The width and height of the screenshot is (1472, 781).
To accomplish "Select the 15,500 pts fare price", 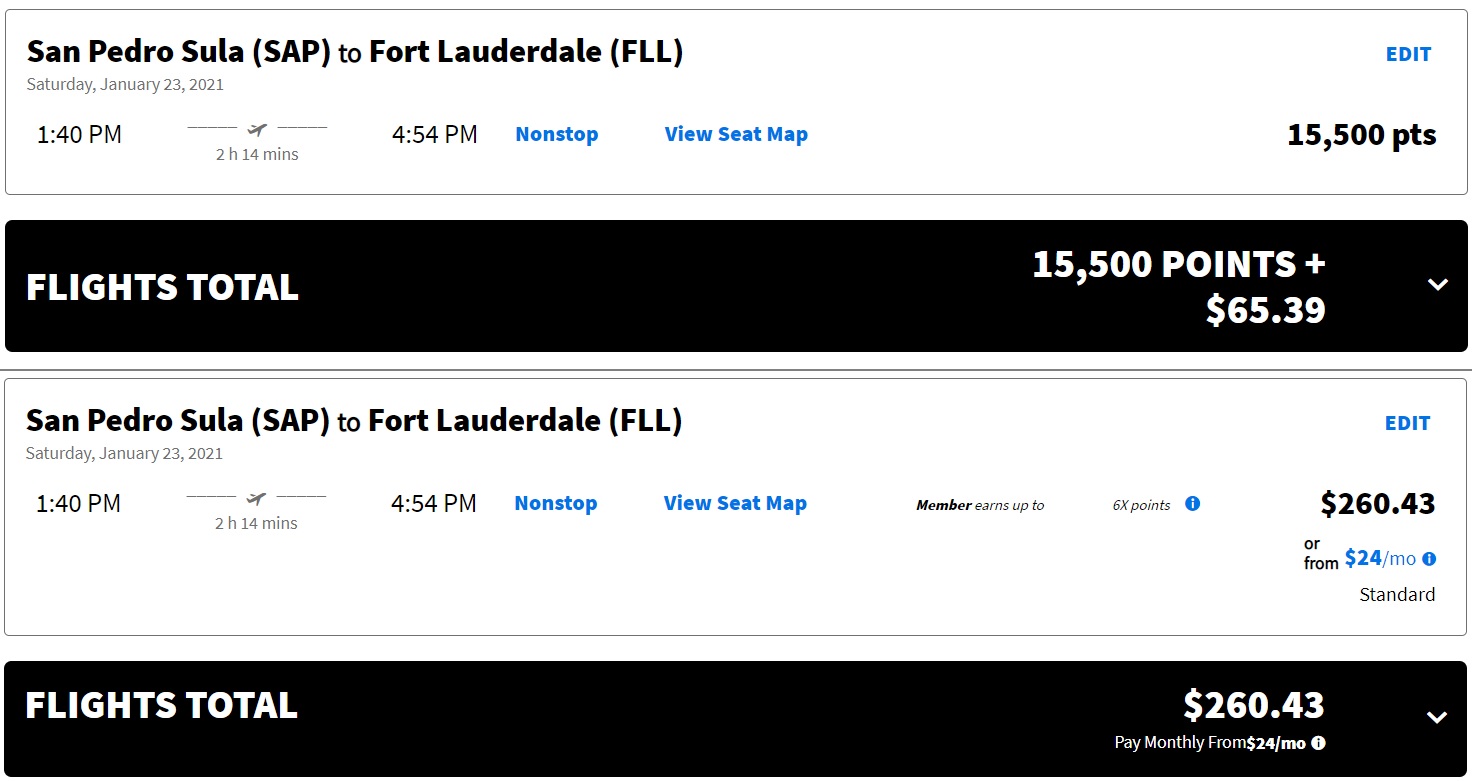I will coord(1361,134).
